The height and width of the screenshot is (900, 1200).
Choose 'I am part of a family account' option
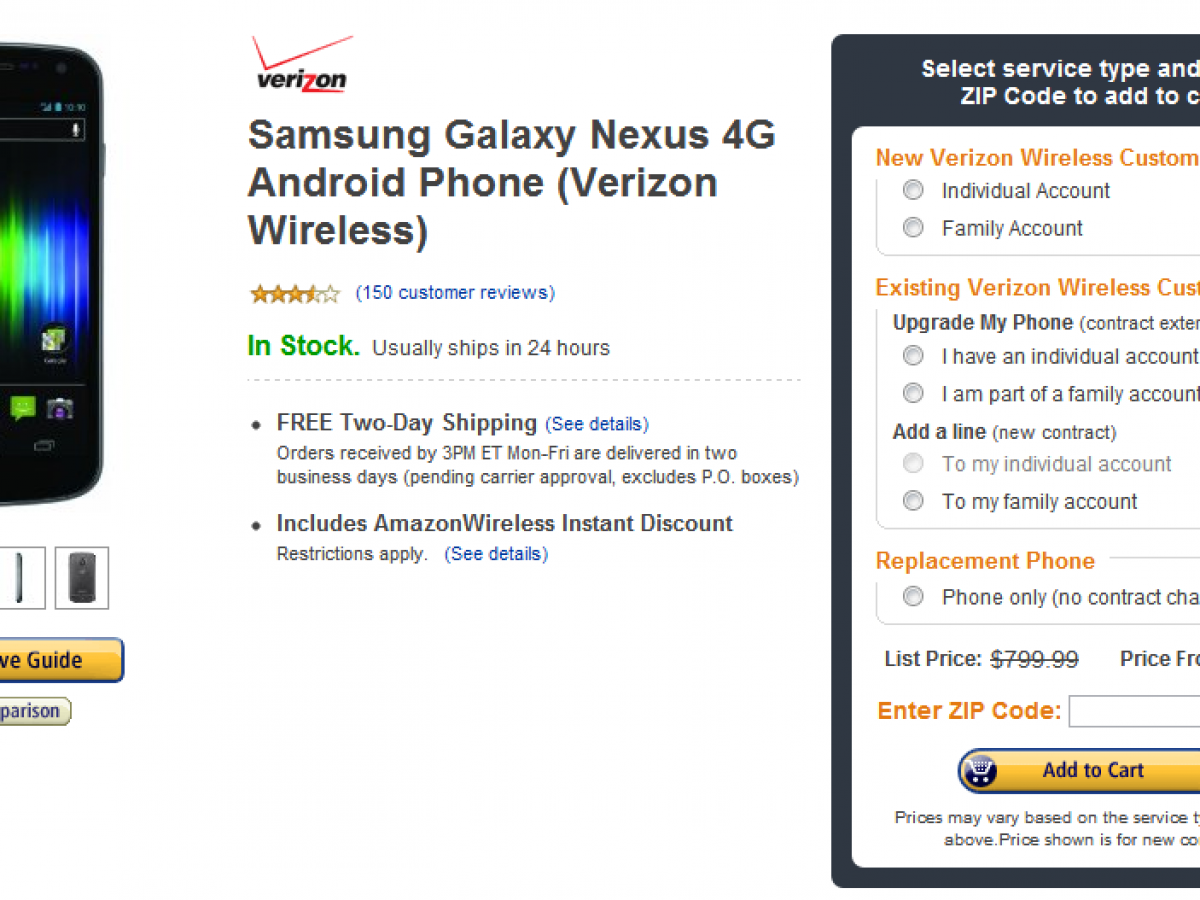pyautogui.click(x=913, y=394)
